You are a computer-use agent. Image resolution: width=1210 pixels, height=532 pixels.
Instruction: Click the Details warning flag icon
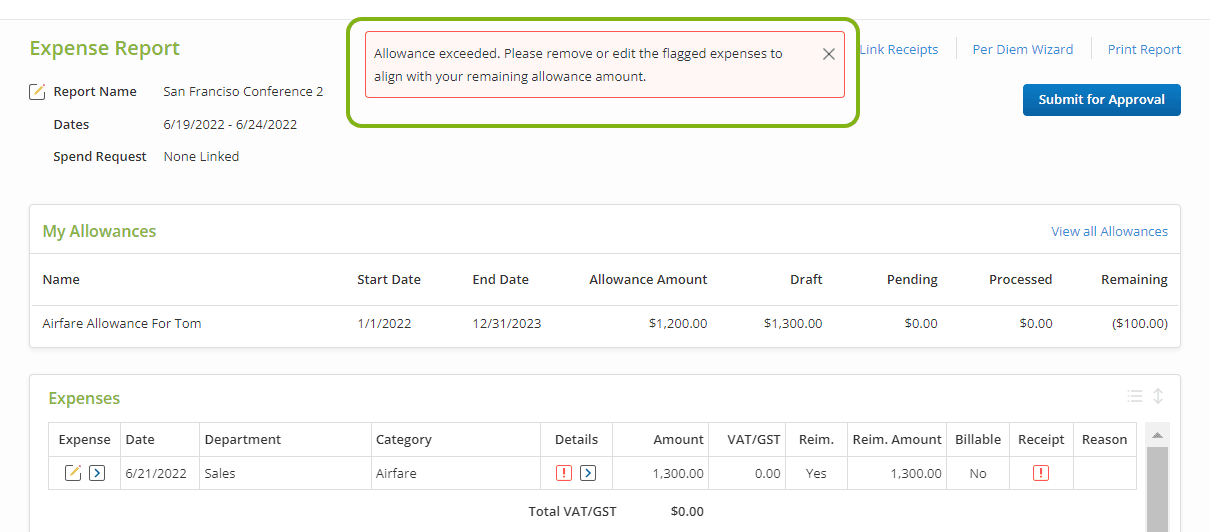coord(564,473)
